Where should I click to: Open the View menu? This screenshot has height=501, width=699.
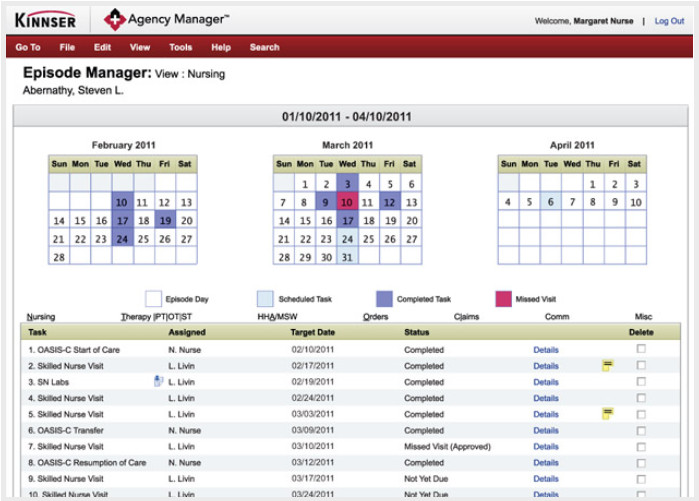click(140, 47)
